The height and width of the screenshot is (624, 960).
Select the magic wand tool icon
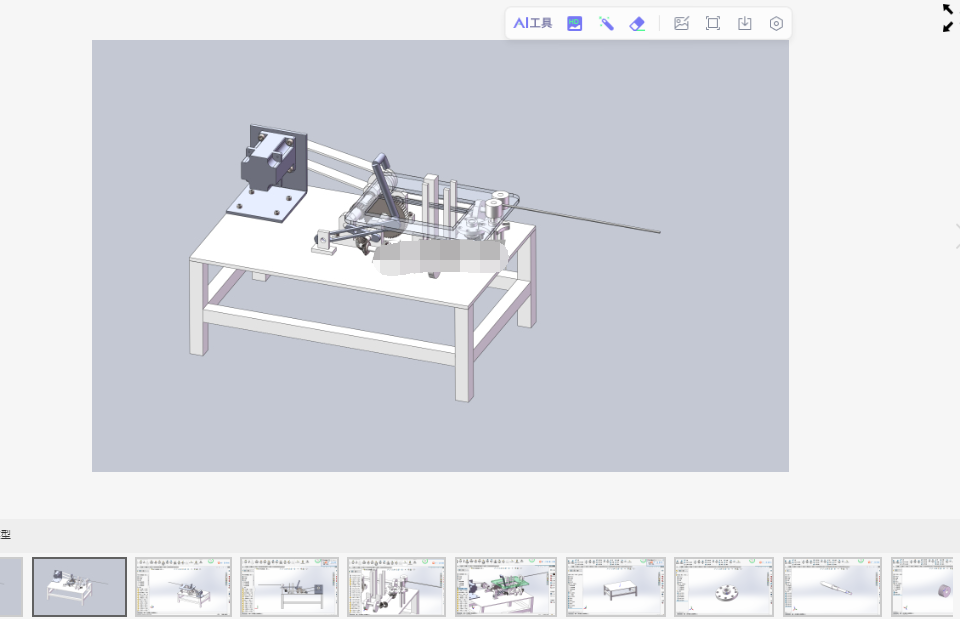pyautogui.click(x=606, y=23)
